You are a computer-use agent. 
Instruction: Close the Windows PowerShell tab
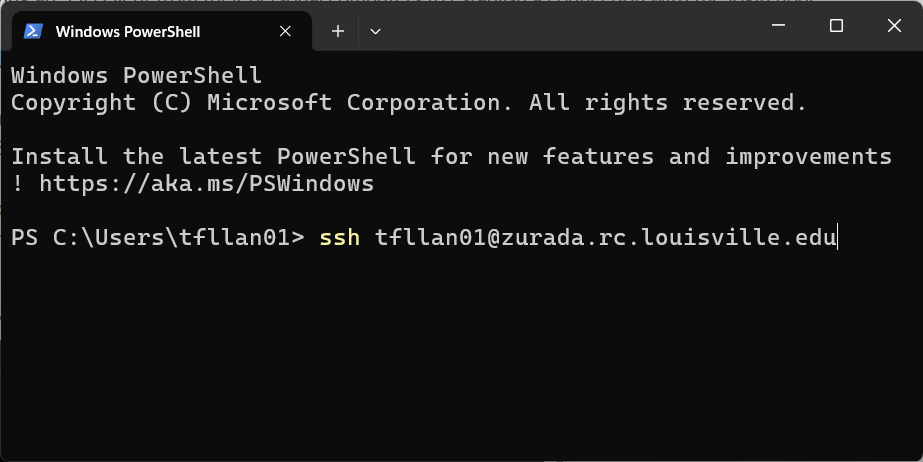[x=285, y=31]
